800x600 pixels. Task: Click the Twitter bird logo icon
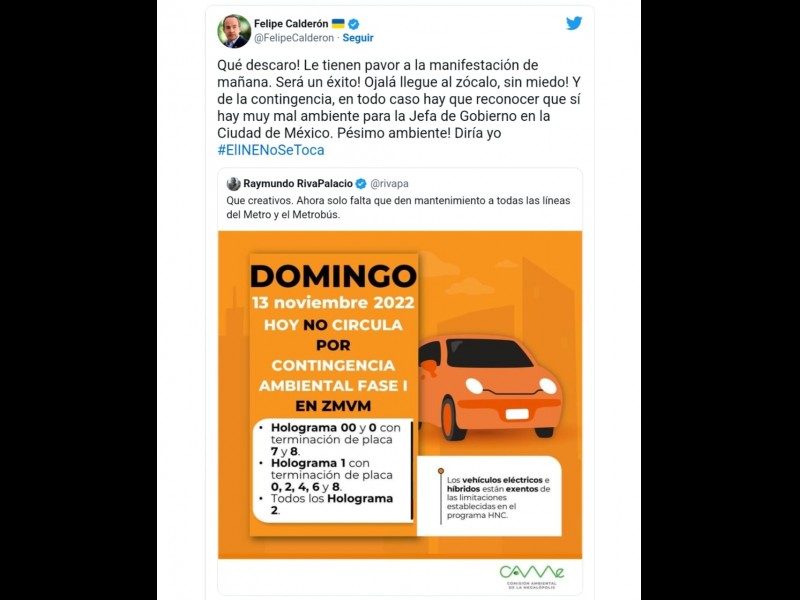[574, 23]
